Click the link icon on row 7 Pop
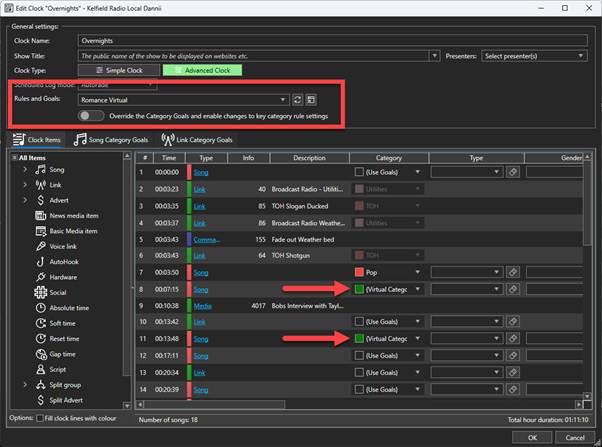Viewport: 602px width, 447px height. pos(511,272)
